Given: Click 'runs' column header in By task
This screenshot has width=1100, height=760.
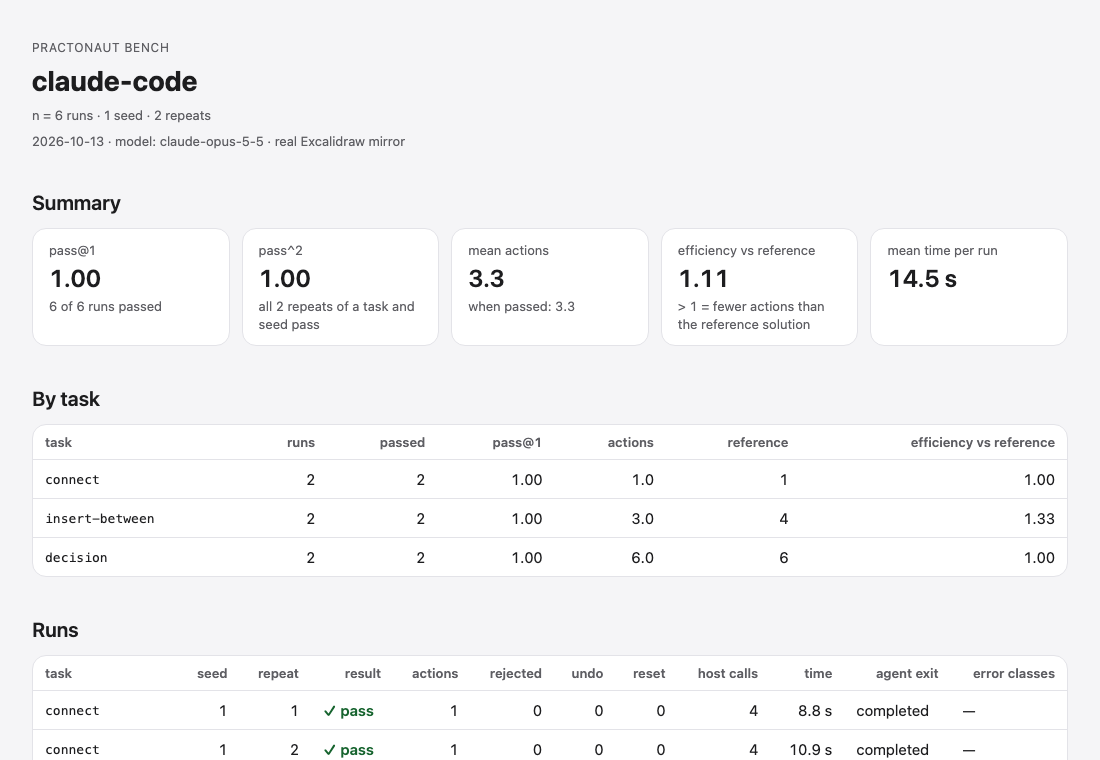Looking at the screenshot, I should pyautogui.click(x=301, y=443).
